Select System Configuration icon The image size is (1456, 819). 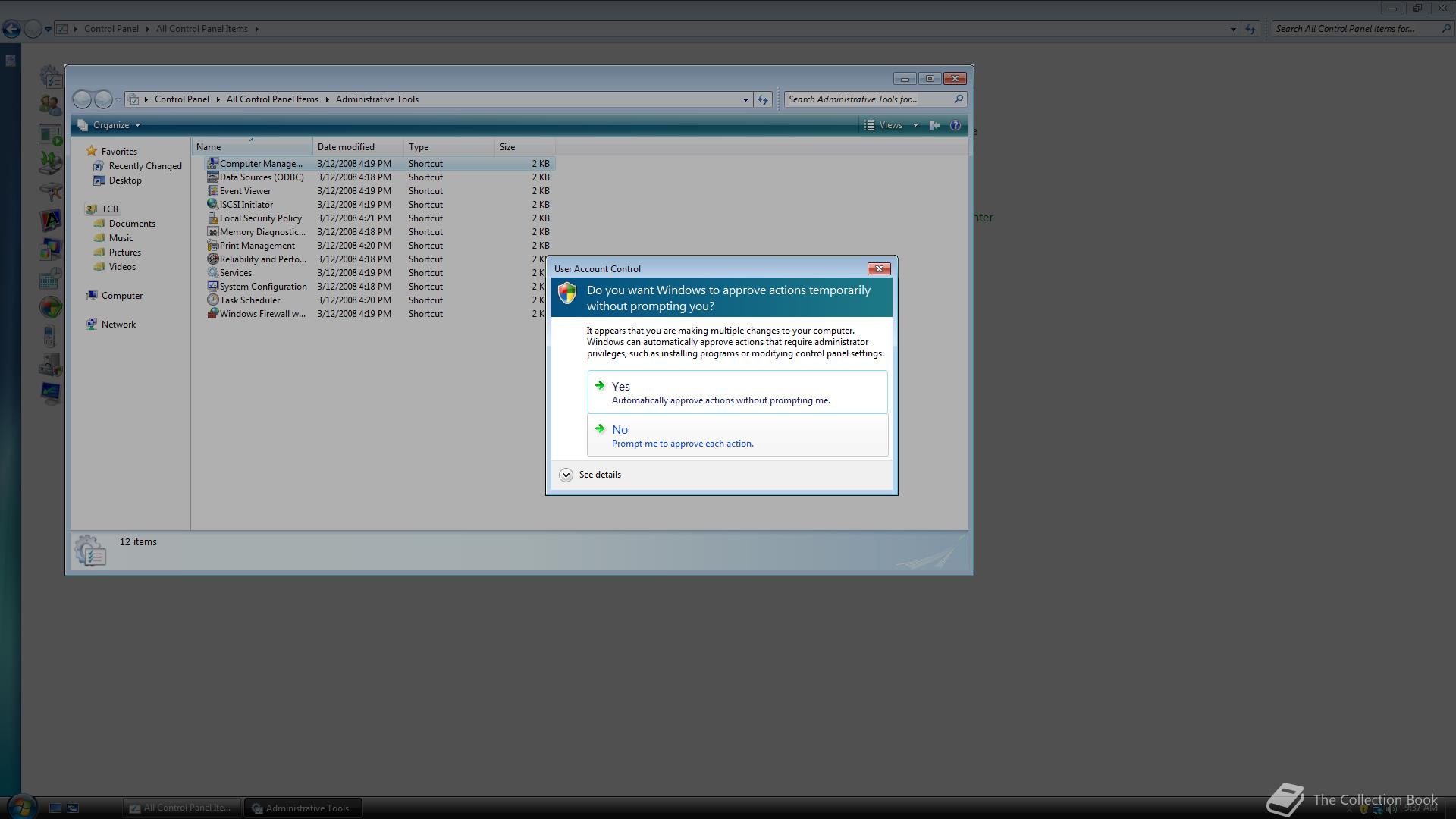click(213, 286)
